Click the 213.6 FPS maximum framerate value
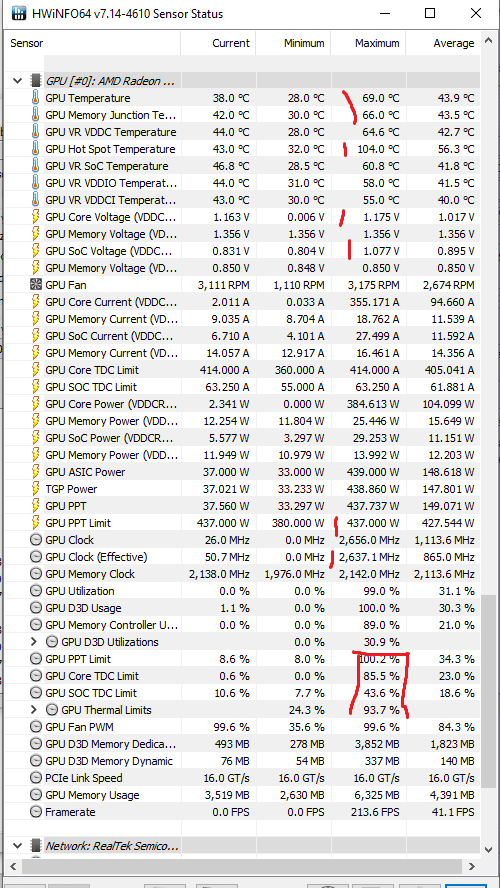 375,812
